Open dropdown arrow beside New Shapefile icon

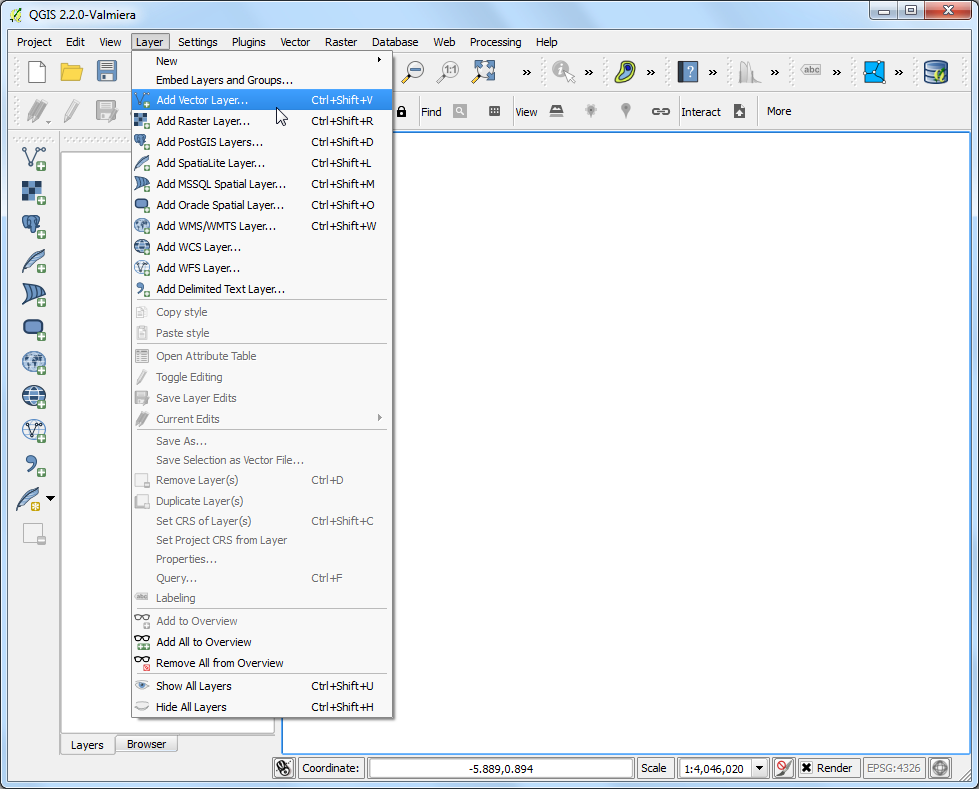coord(51,498)
